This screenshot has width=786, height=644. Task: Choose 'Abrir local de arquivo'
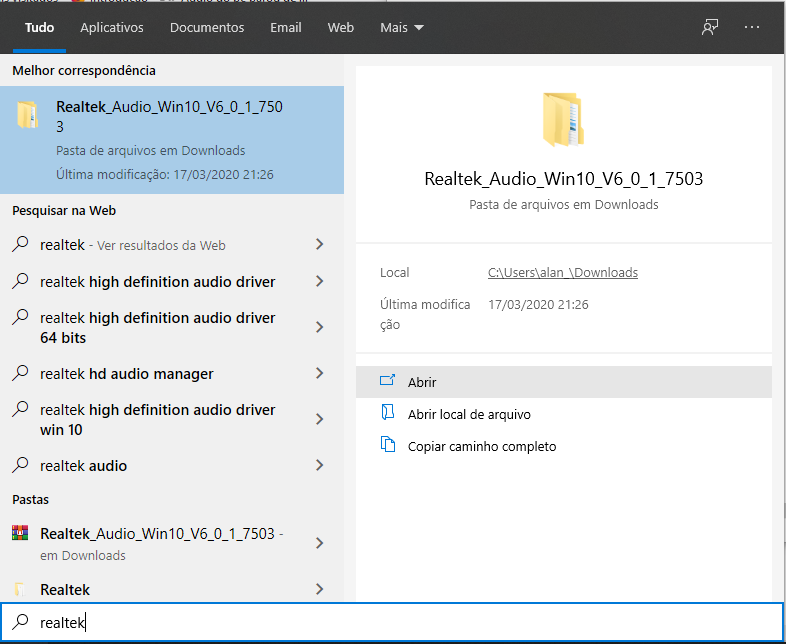point(563,414)
